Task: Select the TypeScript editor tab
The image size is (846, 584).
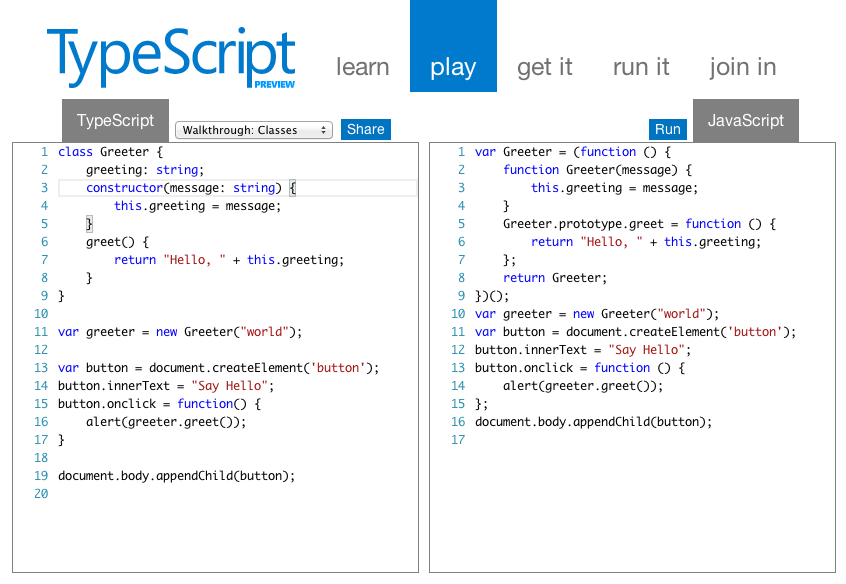Action: pos(115,120)
